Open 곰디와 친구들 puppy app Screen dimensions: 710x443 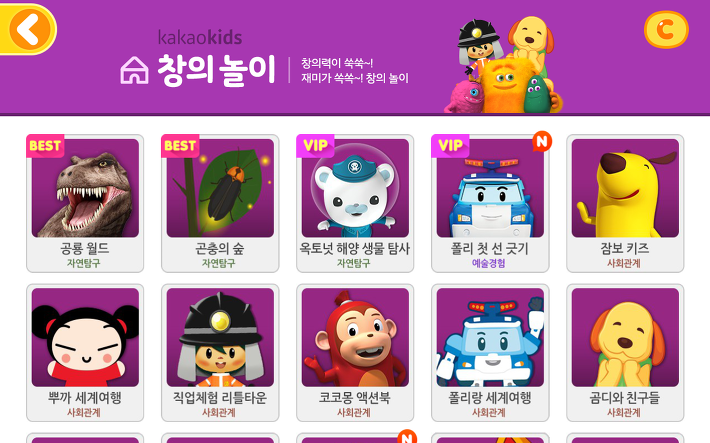pos(625,353)
